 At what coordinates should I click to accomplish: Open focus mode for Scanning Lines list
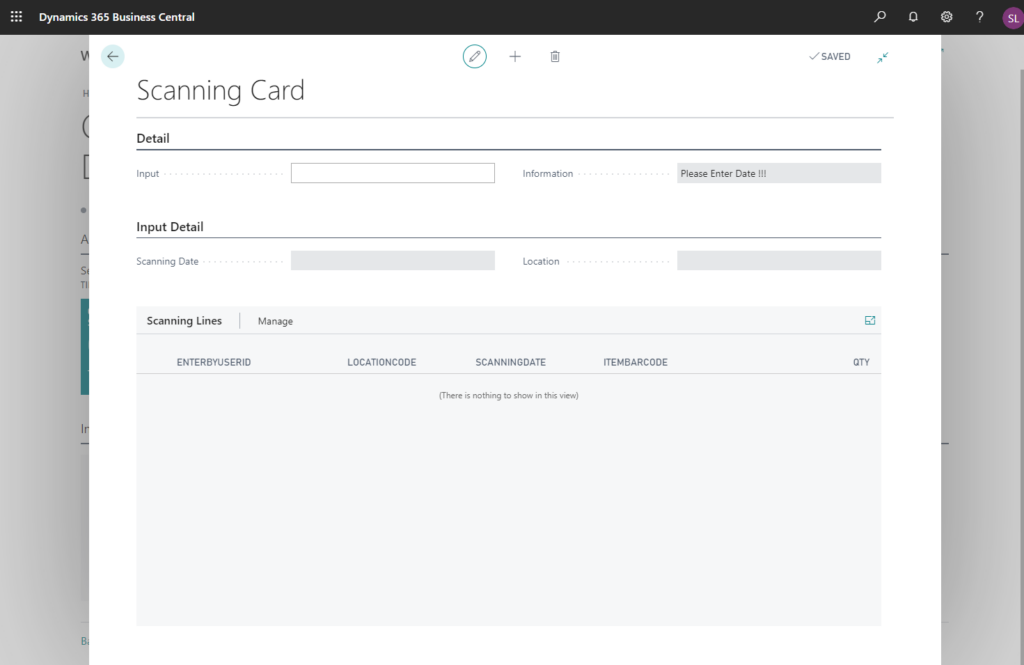(869, 320)
